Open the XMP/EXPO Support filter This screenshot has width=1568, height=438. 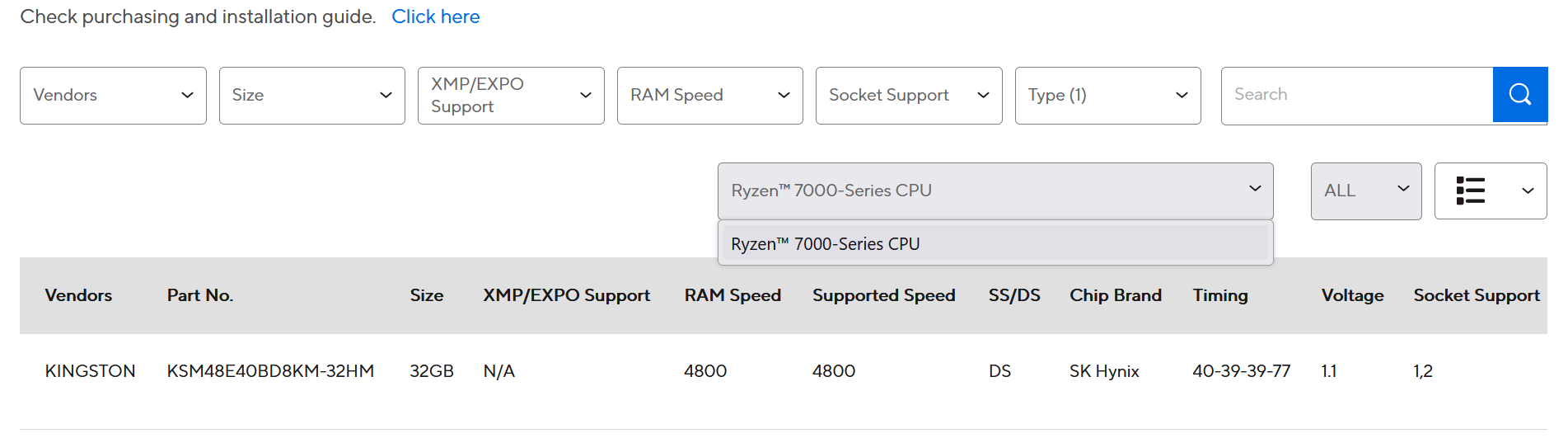click(511, 96)
